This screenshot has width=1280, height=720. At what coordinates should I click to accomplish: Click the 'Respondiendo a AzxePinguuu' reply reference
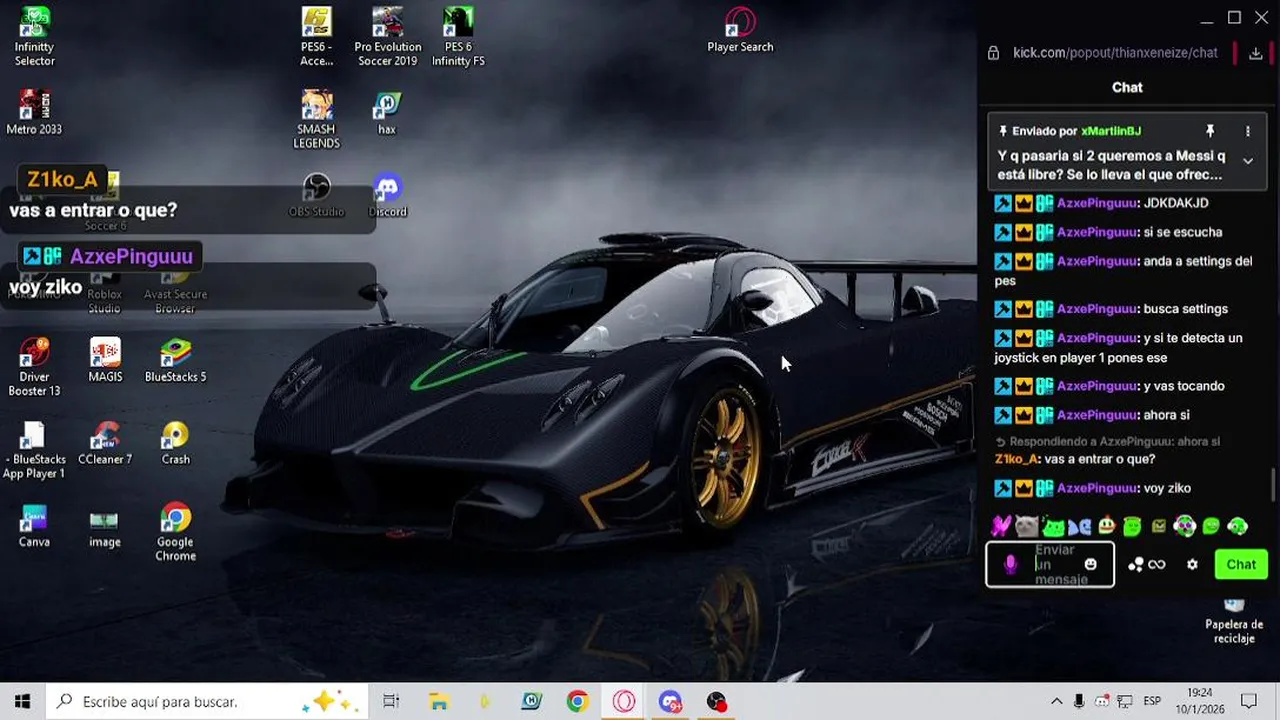click(1108, 441)
